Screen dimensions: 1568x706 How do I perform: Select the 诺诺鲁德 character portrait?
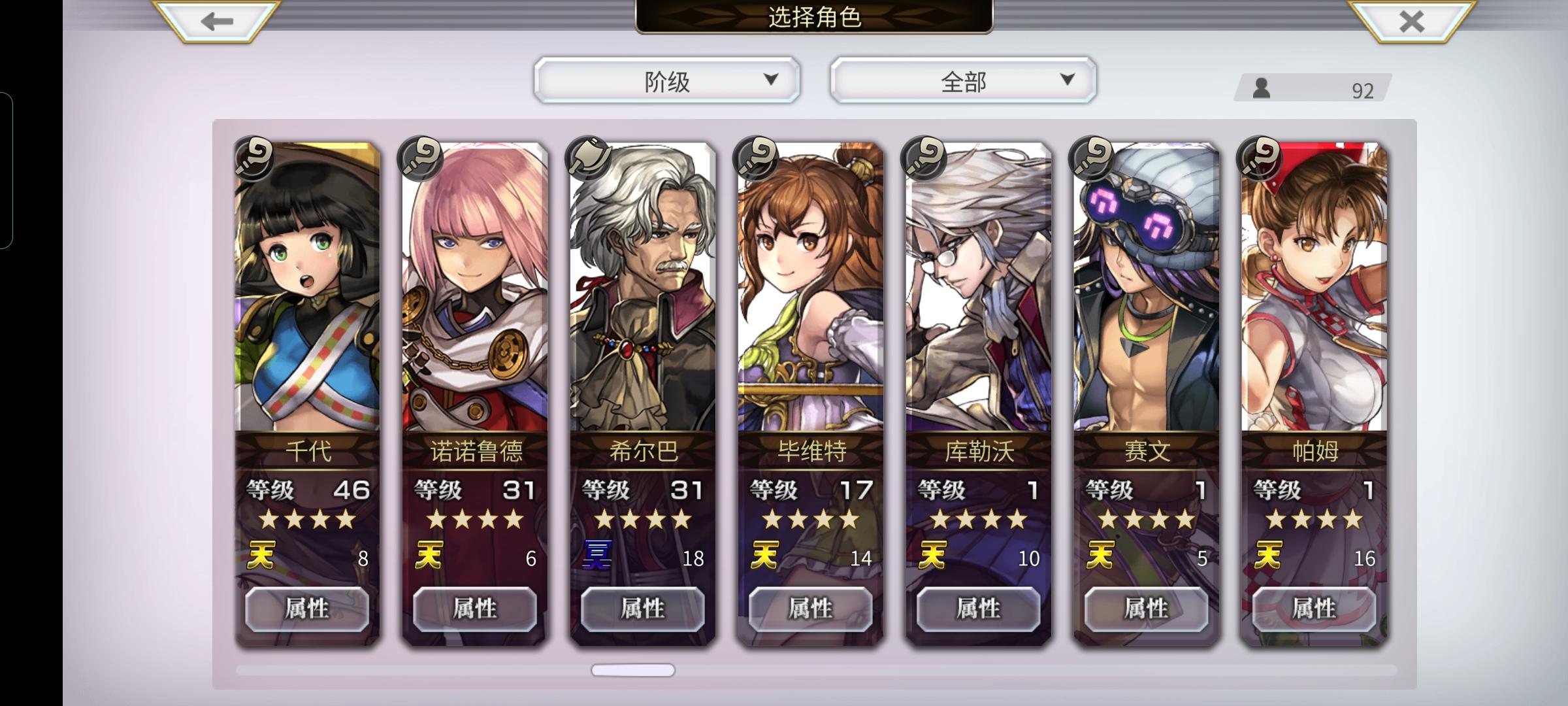pos(475,288)
